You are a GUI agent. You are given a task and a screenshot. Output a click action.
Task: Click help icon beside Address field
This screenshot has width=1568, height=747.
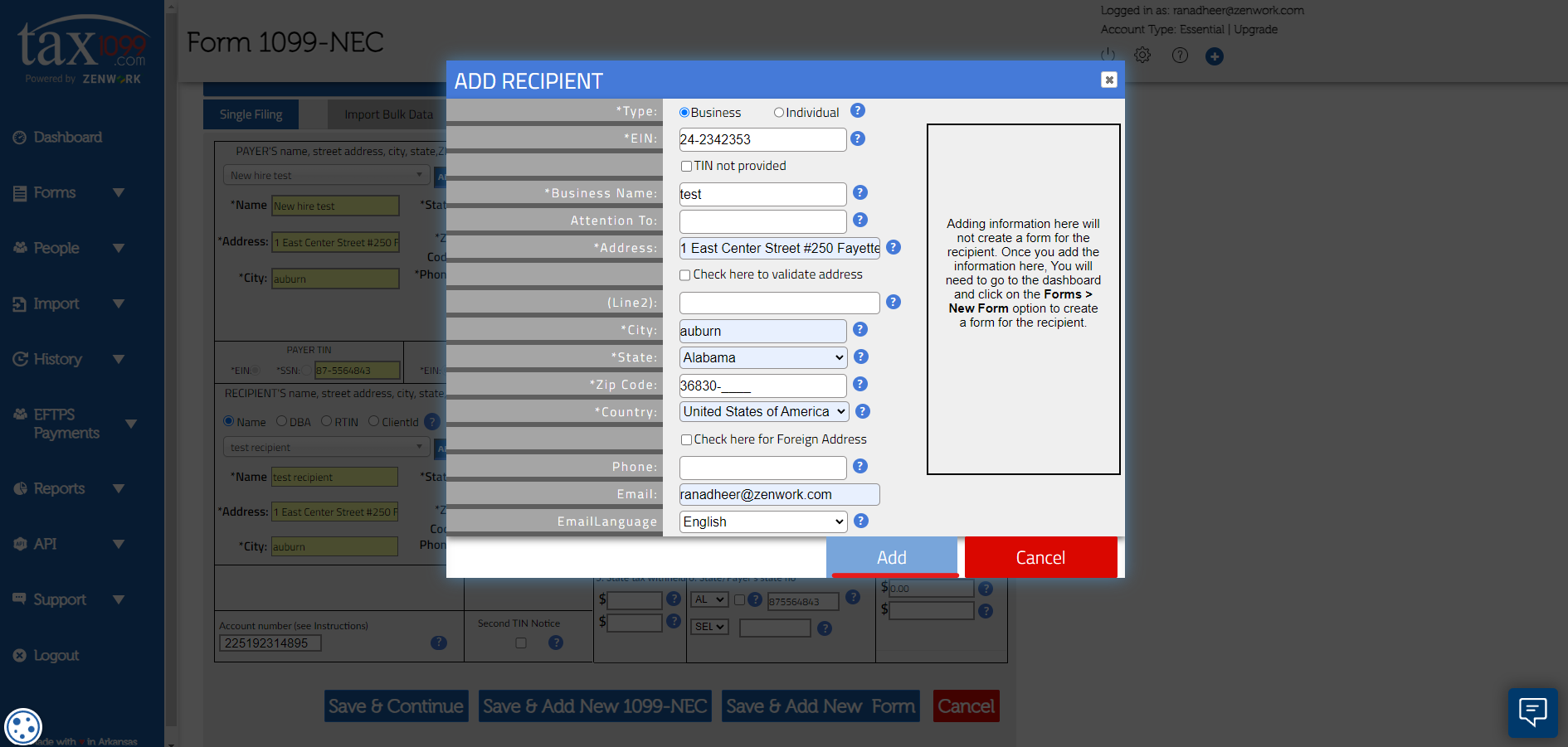click(x=894, y=247)
